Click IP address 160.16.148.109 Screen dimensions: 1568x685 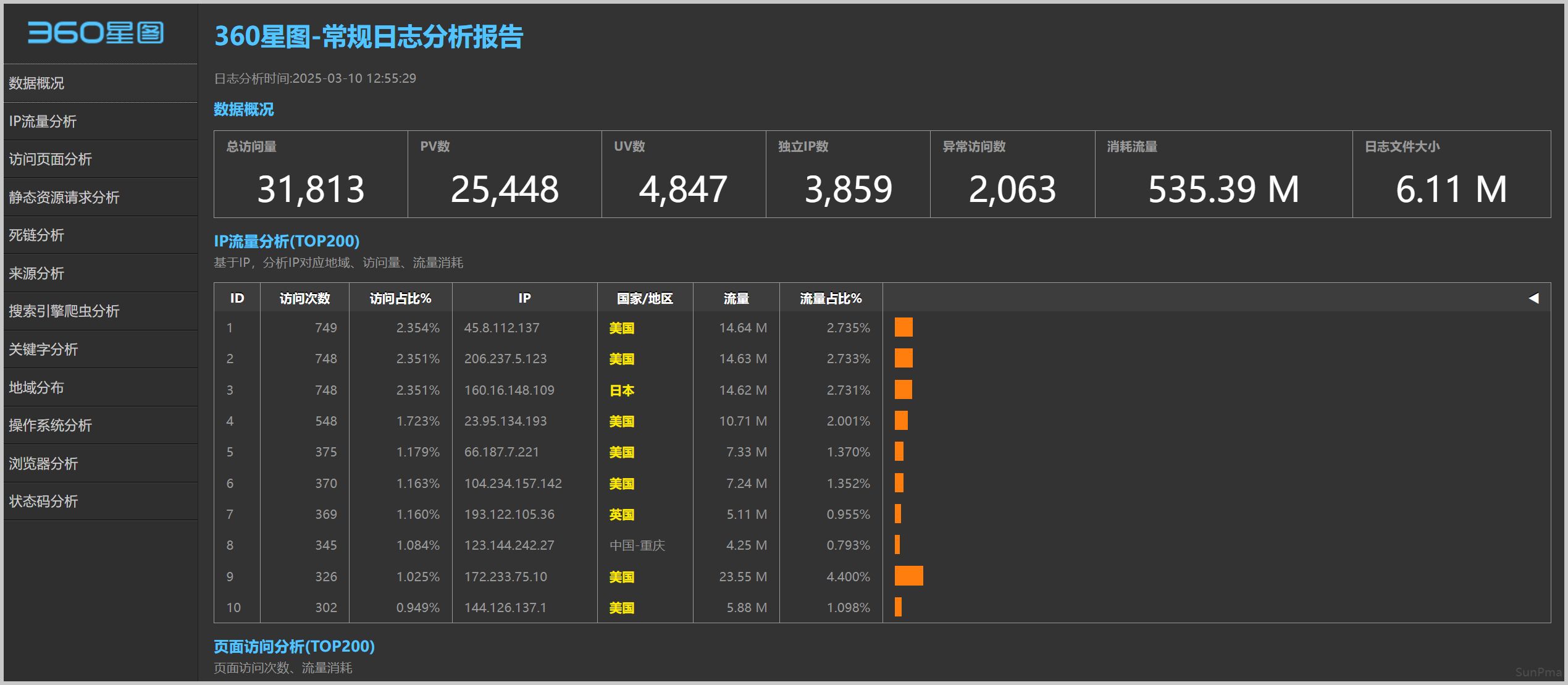point(509,390)
